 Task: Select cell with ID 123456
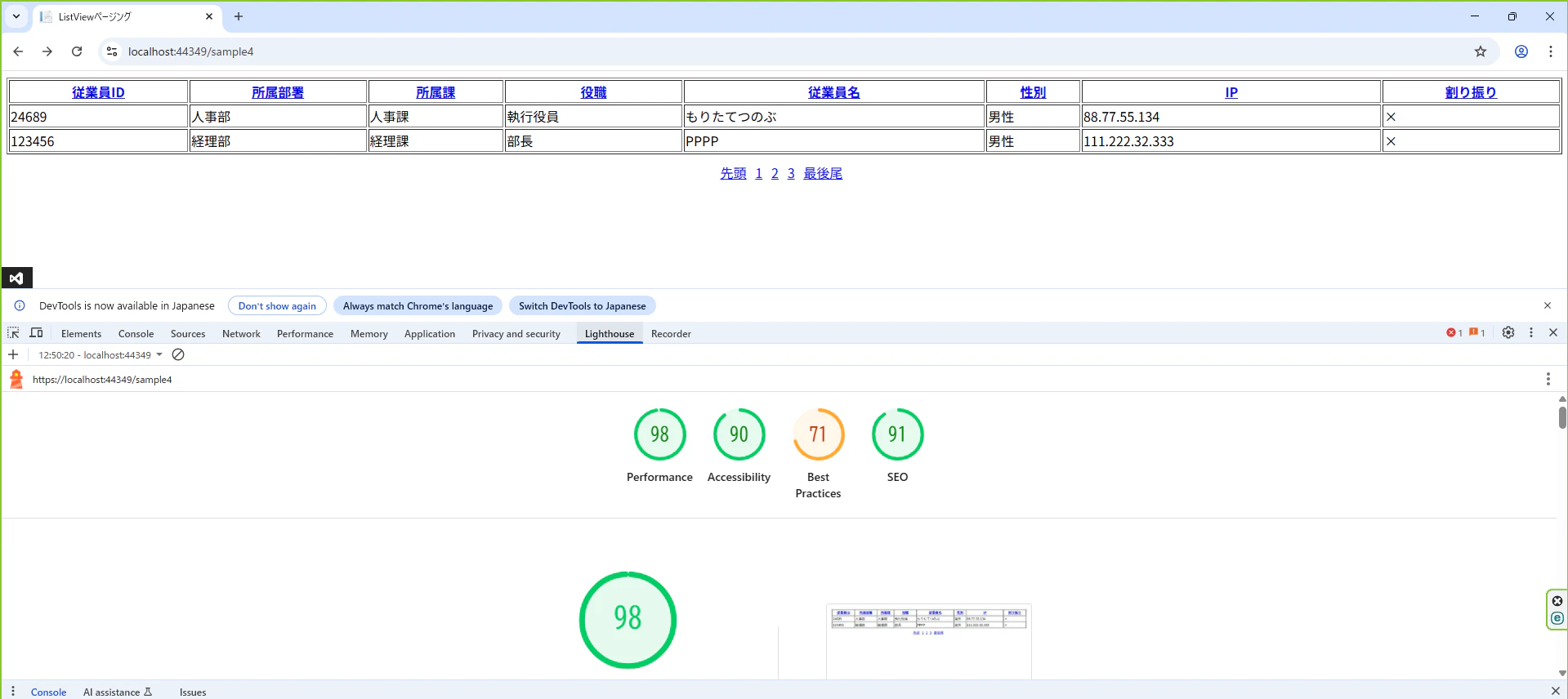(x=98, y=140)
